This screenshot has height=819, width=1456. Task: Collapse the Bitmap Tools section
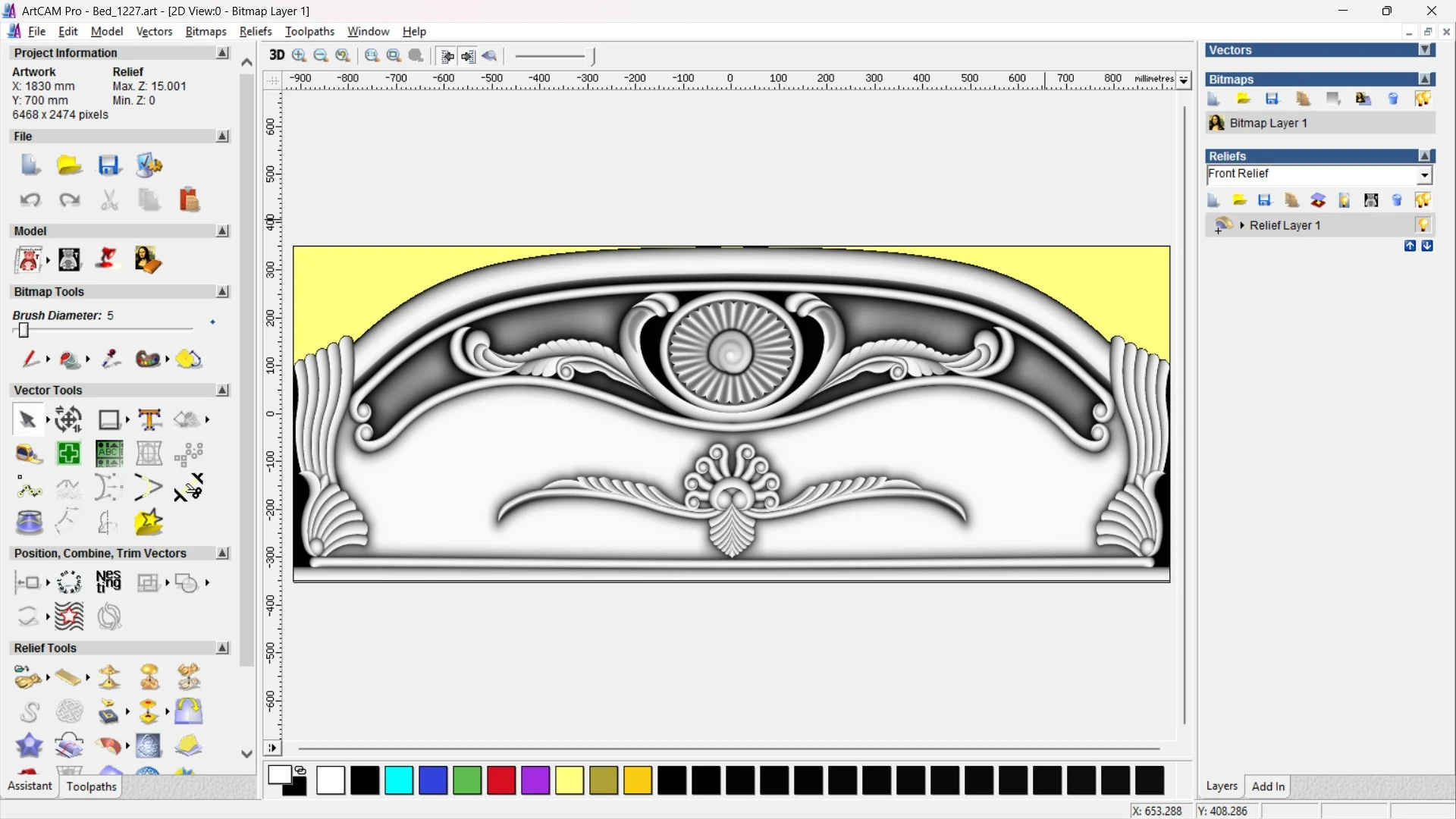[222, 292]
